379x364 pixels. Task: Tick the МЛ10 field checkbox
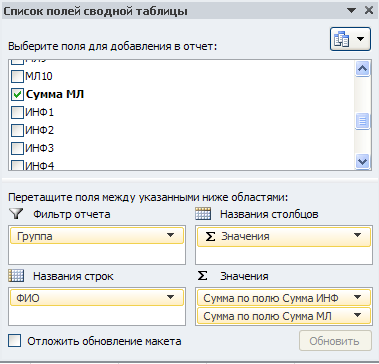(x=17, y=77)
